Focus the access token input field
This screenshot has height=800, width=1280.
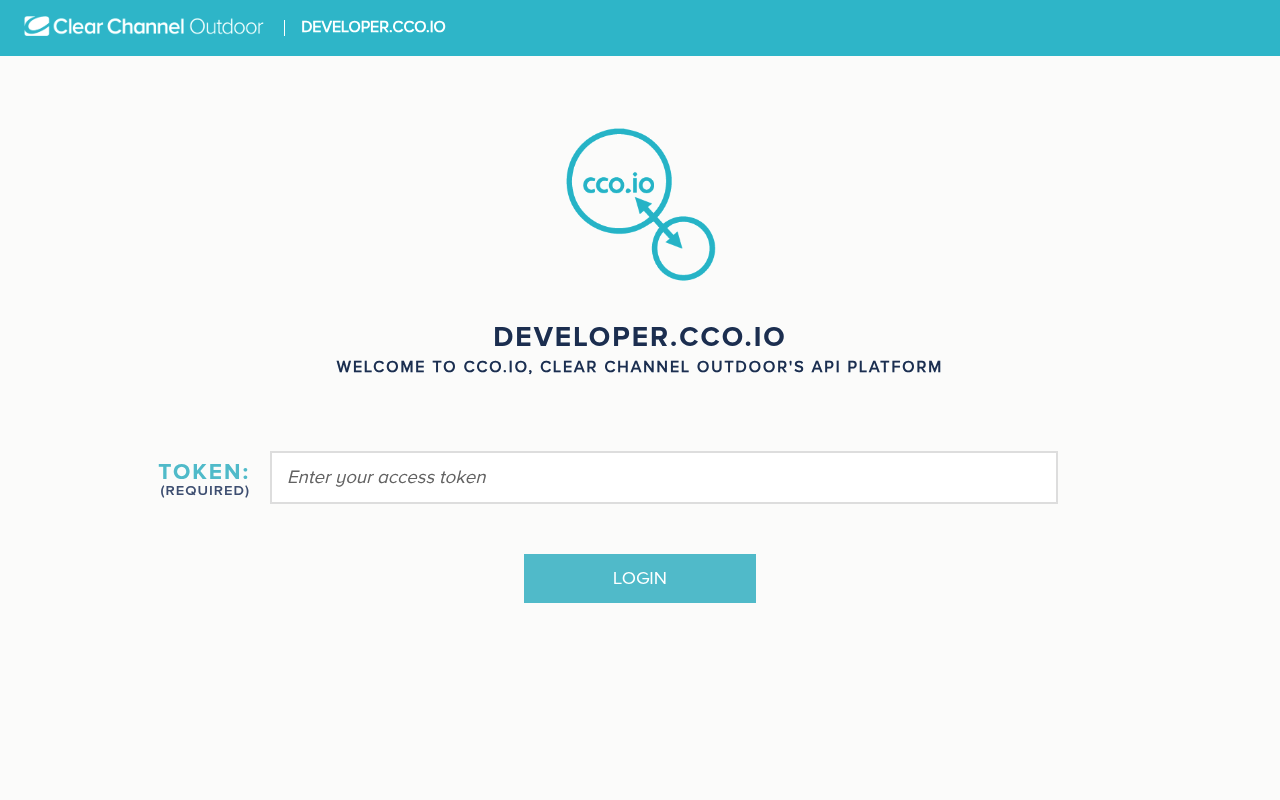[664, 477]
